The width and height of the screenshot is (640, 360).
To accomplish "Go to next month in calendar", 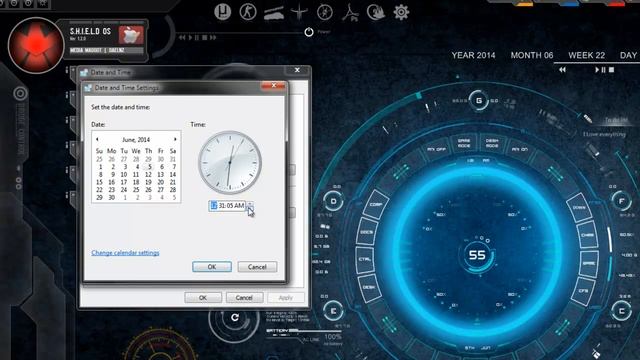I will pyautogui.click(x=175, y=140).
